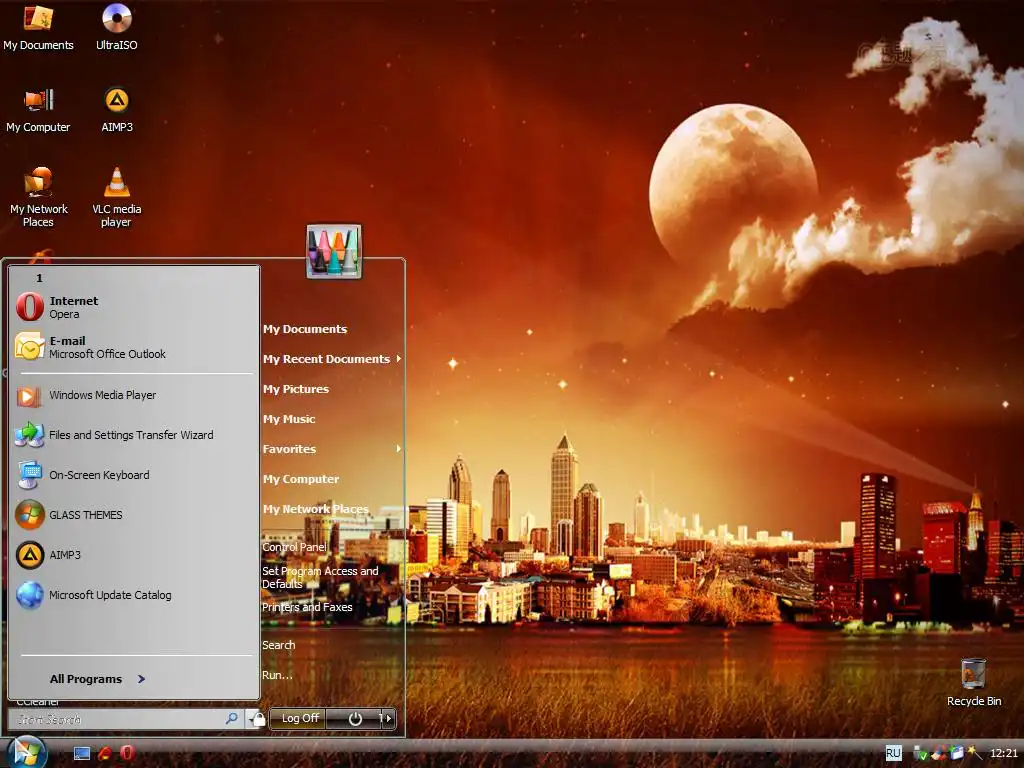The height and width of the screenshot is (768, 1024).
Task: Select My Network Places desktop icon
Action: point(38,197)
